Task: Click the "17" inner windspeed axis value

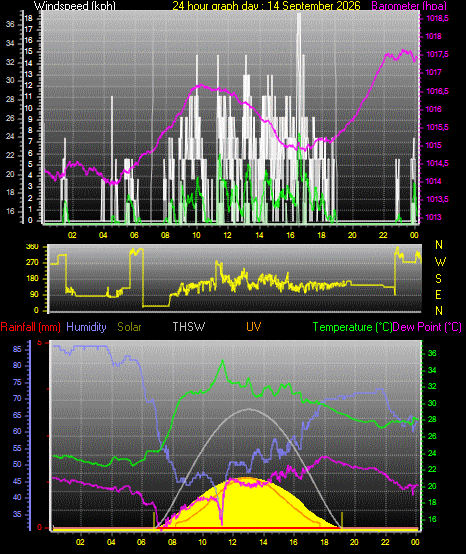Action: 29,29
